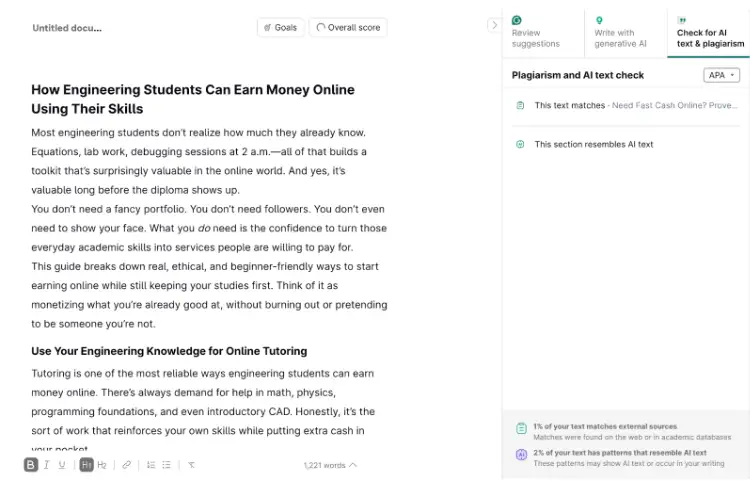Toggle italic formatting
Image resolution: width=750 pixels, height=493 pixels.
pos(47,465)
